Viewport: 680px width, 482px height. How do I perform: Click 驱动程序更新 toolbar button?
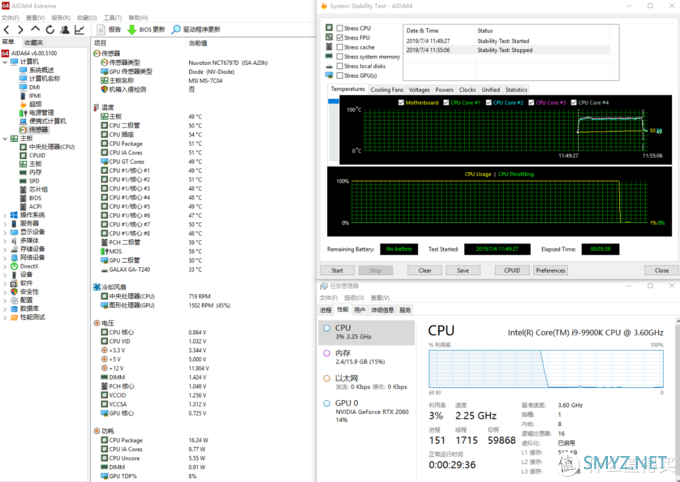[196, 30]
